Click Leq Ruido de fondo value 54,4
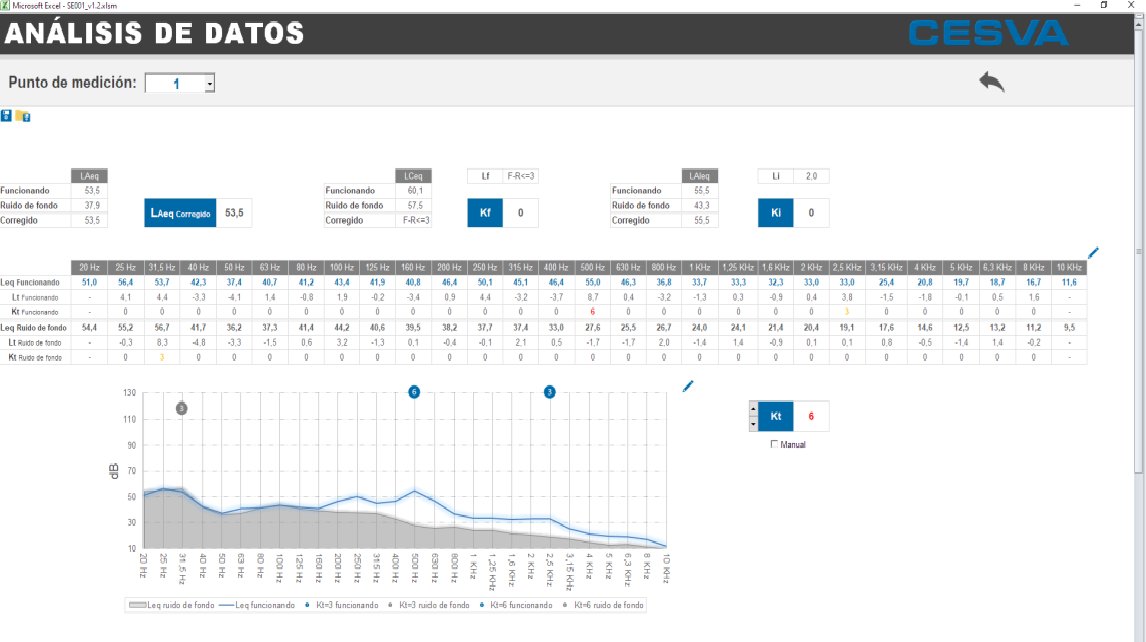 (89, 328)
